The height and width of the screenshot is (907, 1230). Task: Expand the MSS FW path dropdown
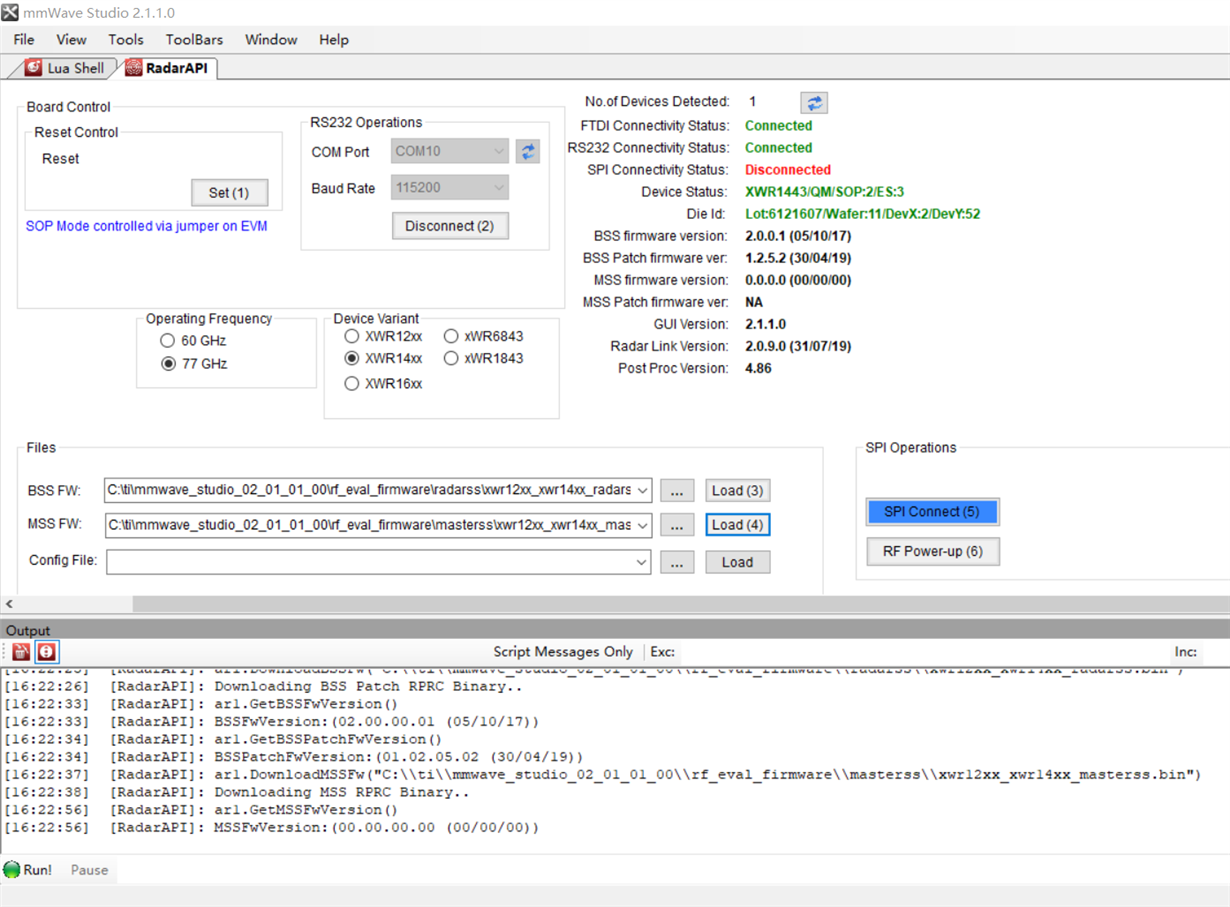(642, 525)
